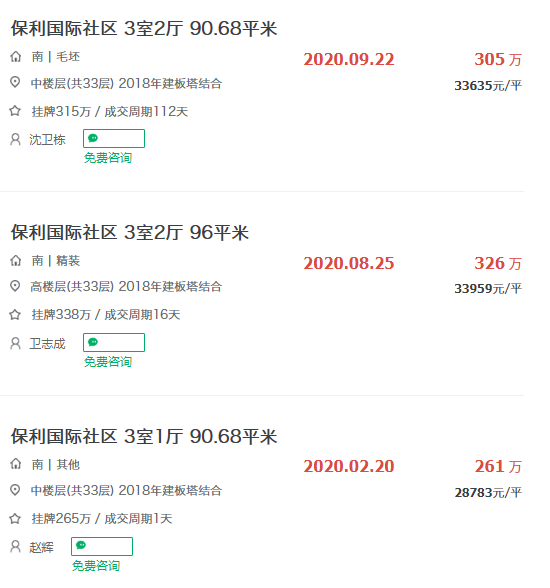Screen dimensions: 550x588
Task: Click location pin beside 高楼层(共33层)
Action: pyautogui.click(x=15, y=286)
